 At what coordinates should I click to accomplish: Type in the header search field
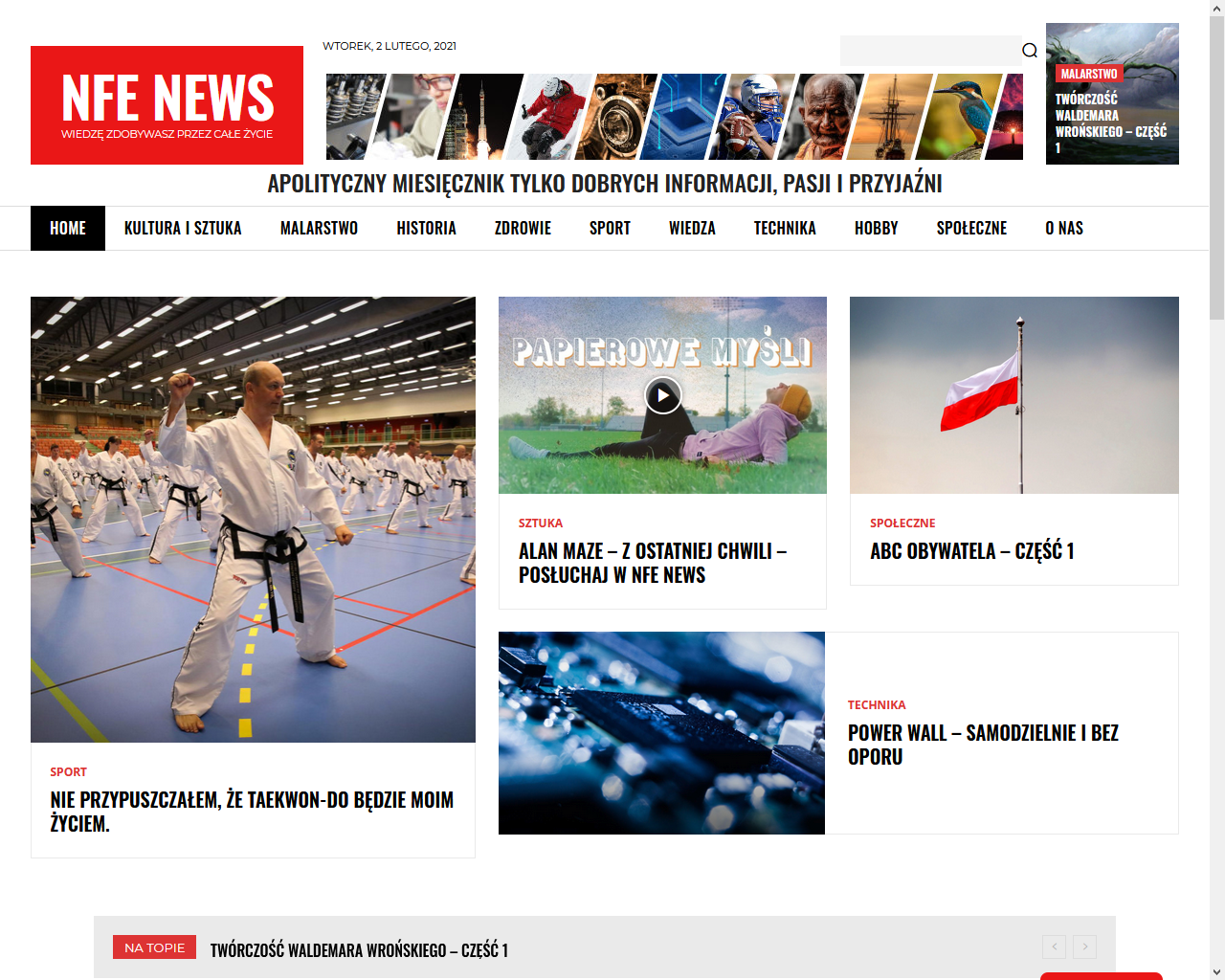(x=929, y=51)
